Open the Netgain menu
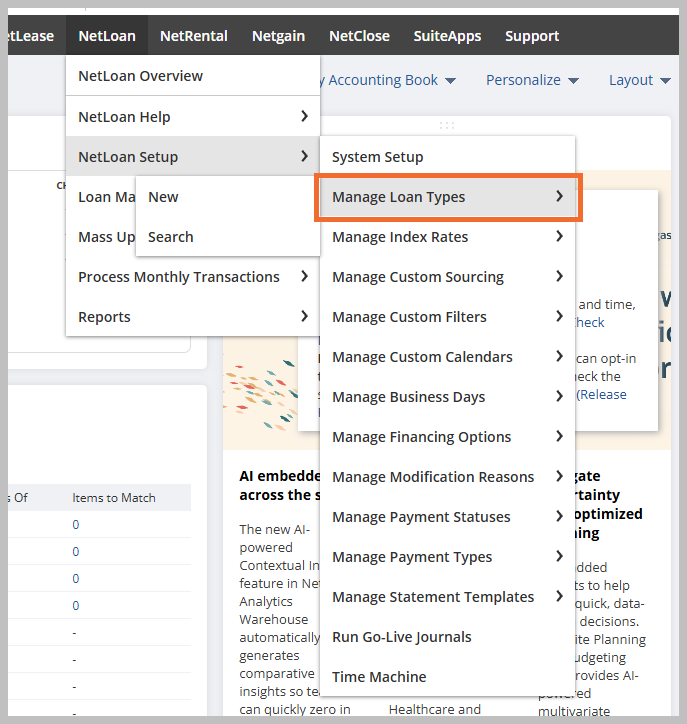 [278, 36]
